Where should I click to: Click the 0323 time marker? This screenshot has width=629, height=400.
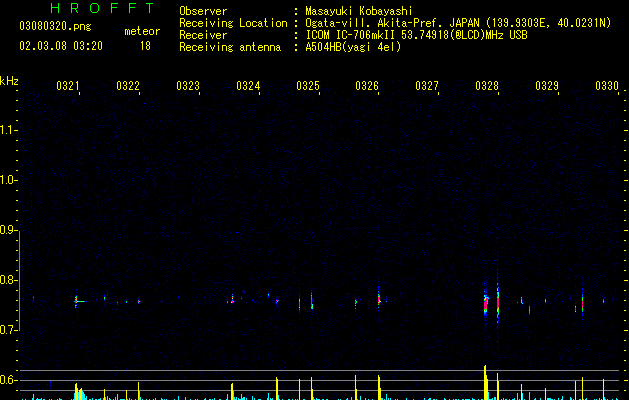click(188, 86)
